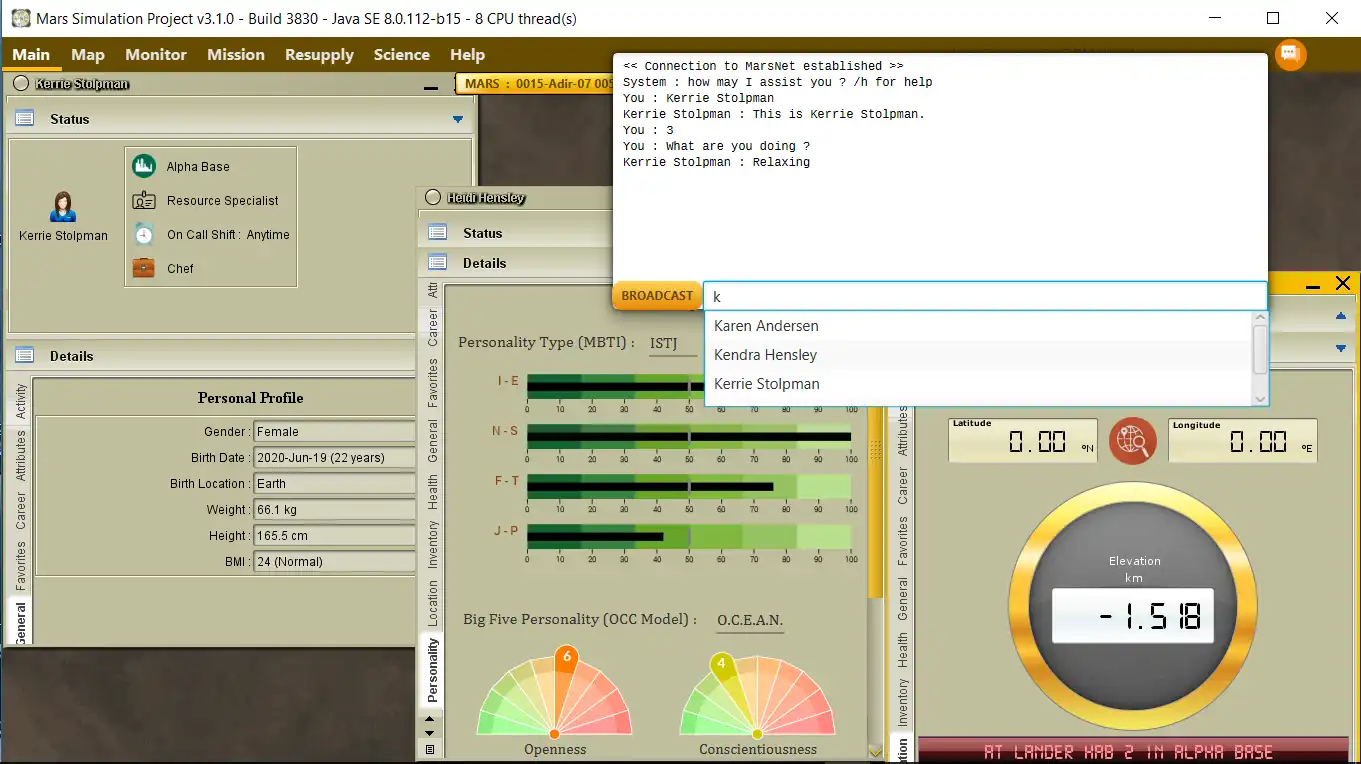
Task: Click the chat text input field
Action: click(984, 296)
